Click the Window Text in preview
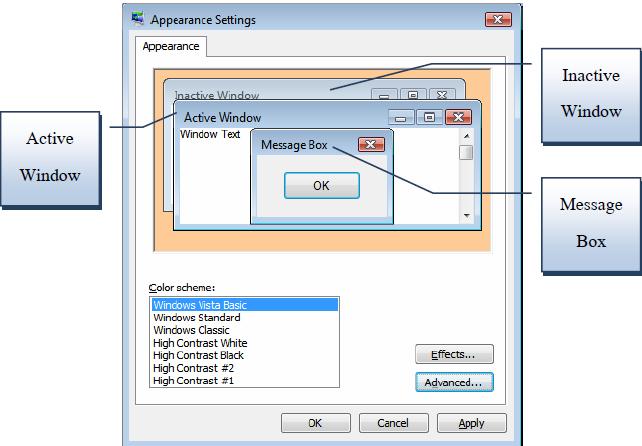The width and height of the screenshot is (642, 446). (210, 134)
